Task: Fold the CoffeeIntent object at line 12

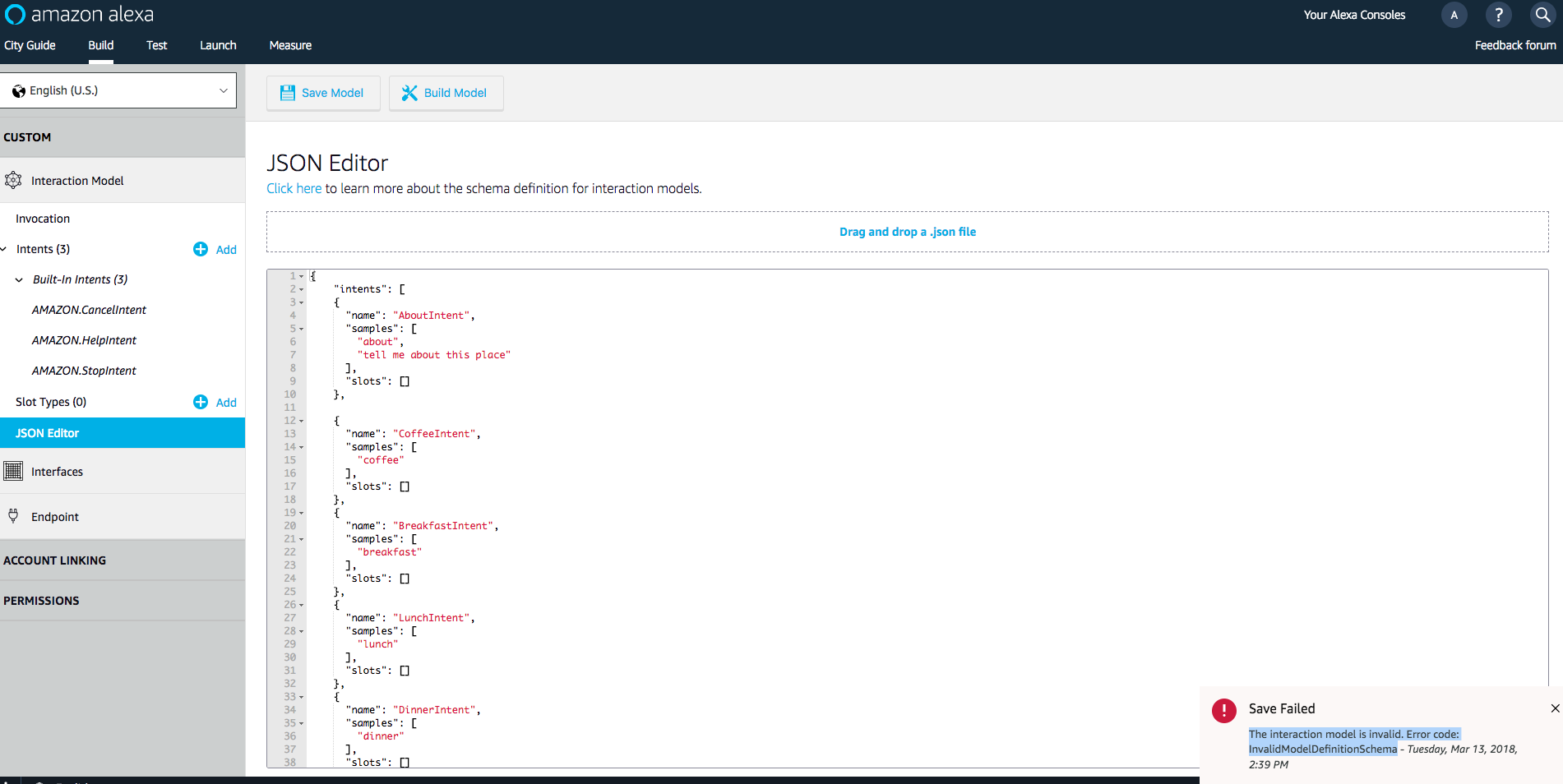Action: (x=302, y=421)
